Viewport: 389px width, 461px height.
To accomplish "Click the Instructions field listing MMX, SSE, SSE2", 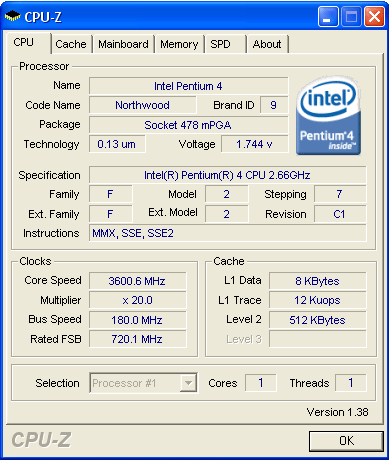I will click(227, 233).
